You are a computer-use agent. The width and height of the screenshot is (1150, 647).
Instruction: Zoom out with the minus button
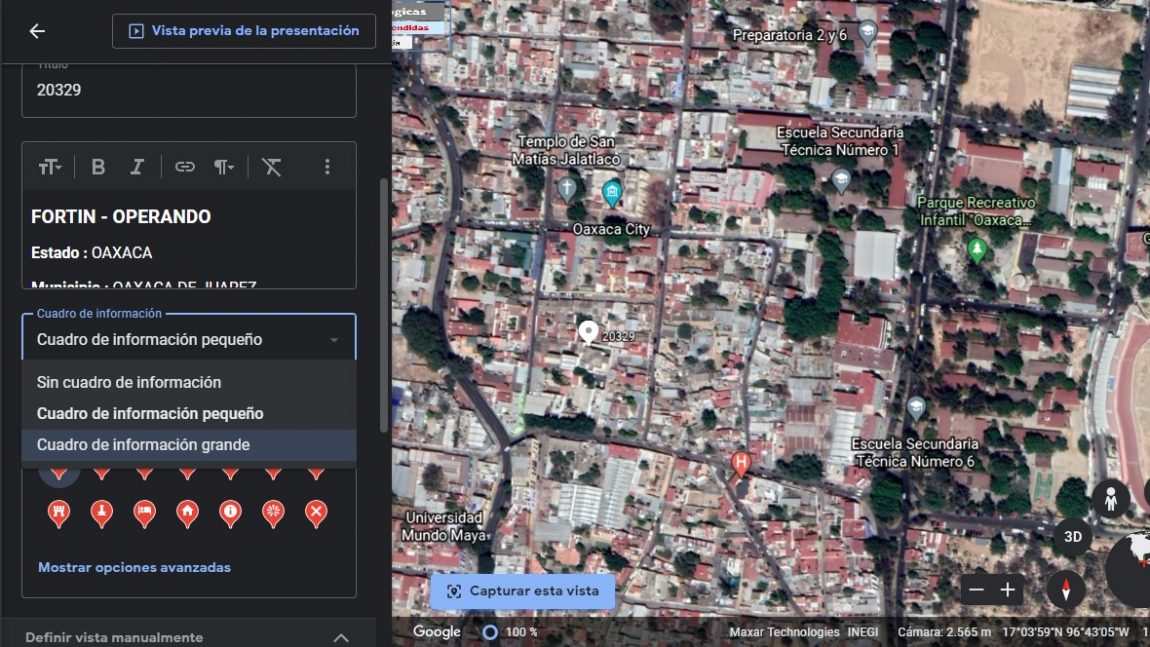tap(975, 590)
